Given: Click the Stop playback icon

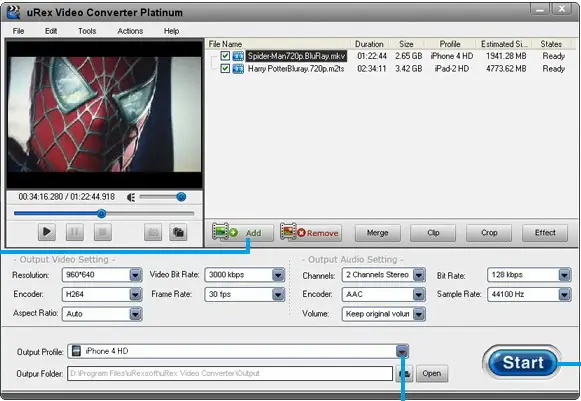Looking at the screenshot, I should (103, 232).
